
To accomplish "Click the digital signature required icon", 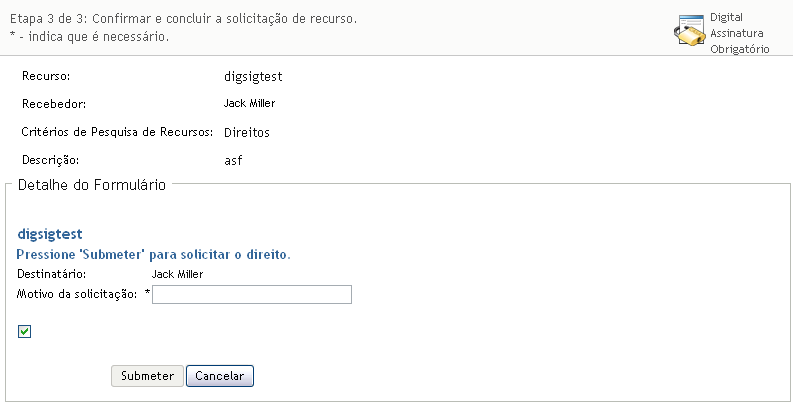I will point(691,32).
